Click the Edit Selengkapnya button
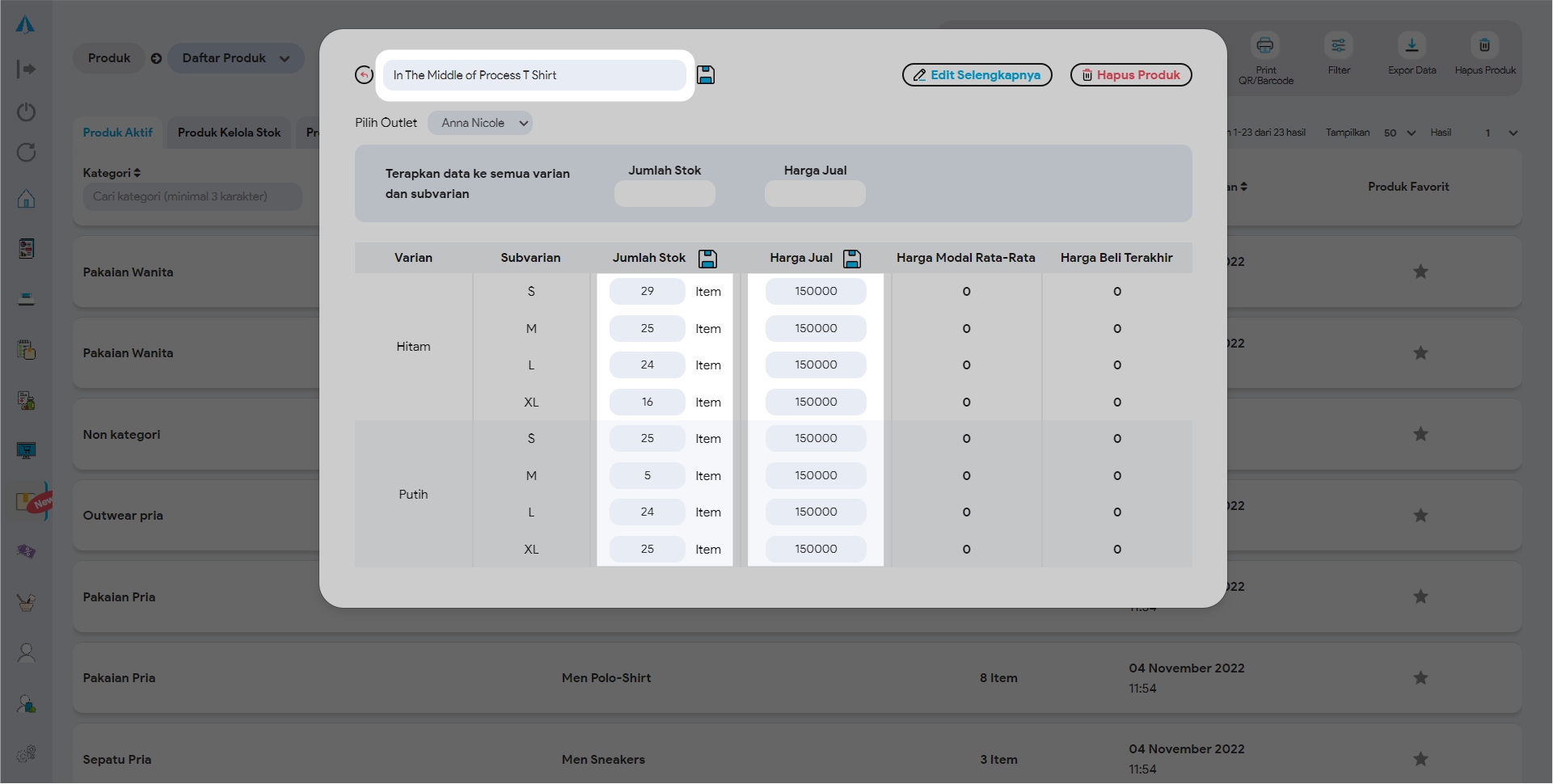 pyautogui.click(x=977, y=75)
